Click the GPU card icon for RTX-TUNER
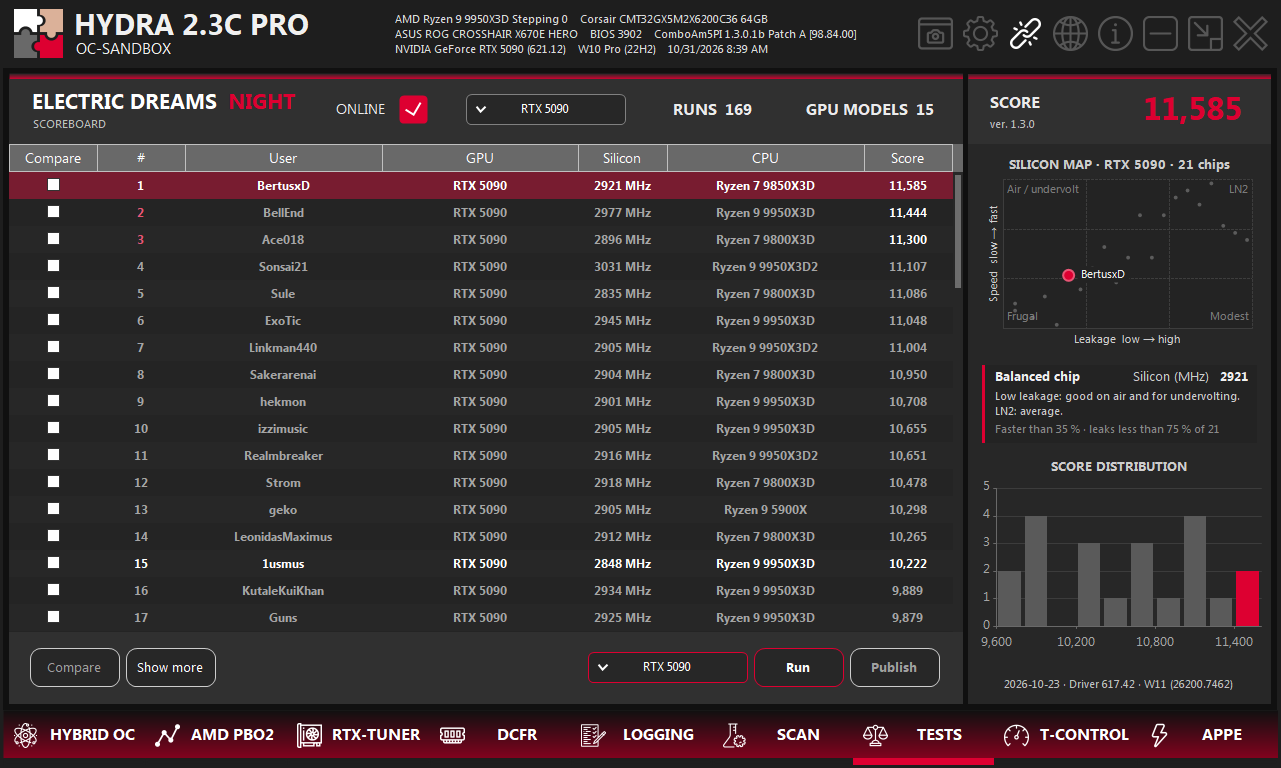The height and width of the screenshot is (768, 1281). tap(309, 735)
